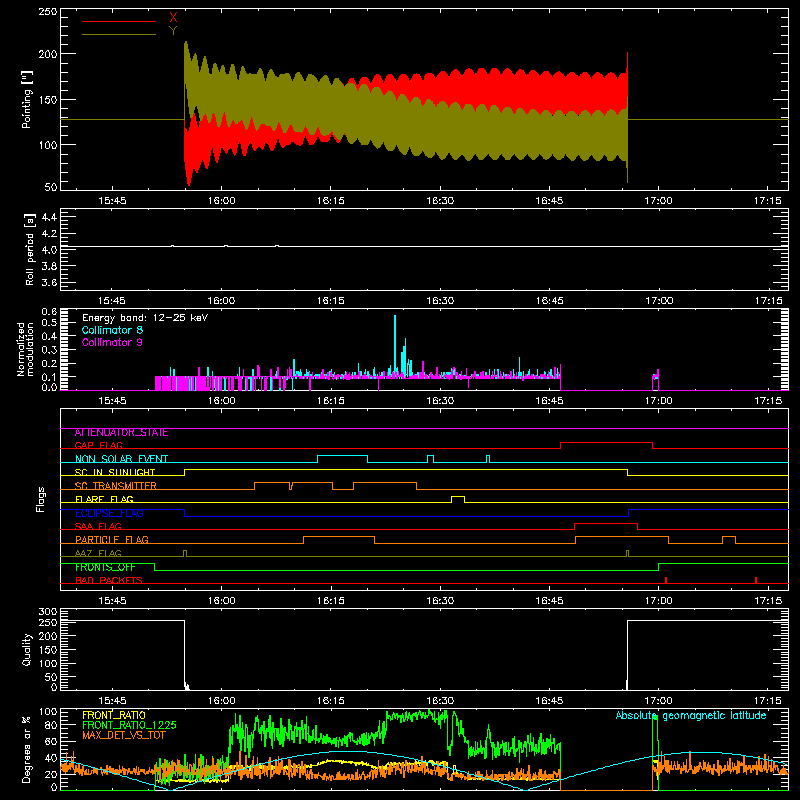Click the Quality axis title
The width and height of the screenshot is (800, 800).
tap(27, 649)
